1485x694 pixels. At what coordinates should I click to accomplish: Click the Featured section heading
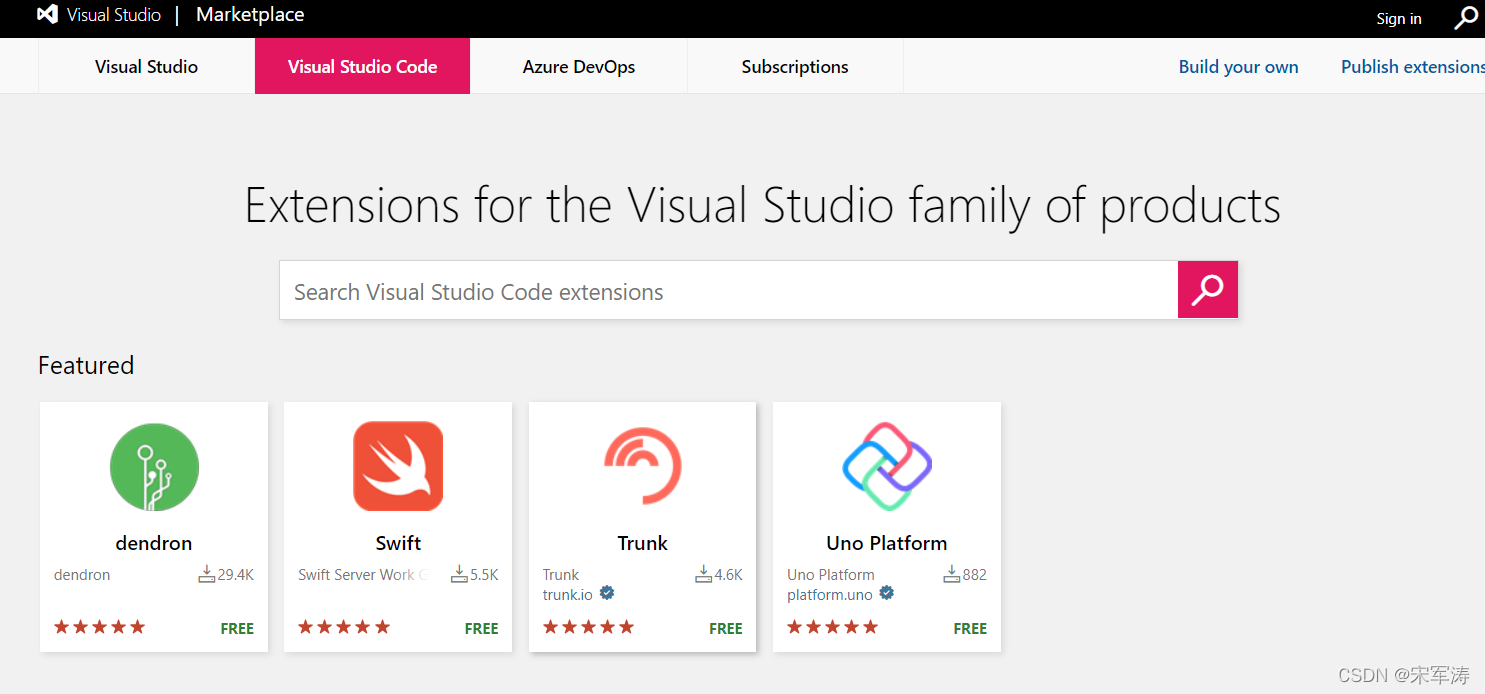(x=86, y=365)
